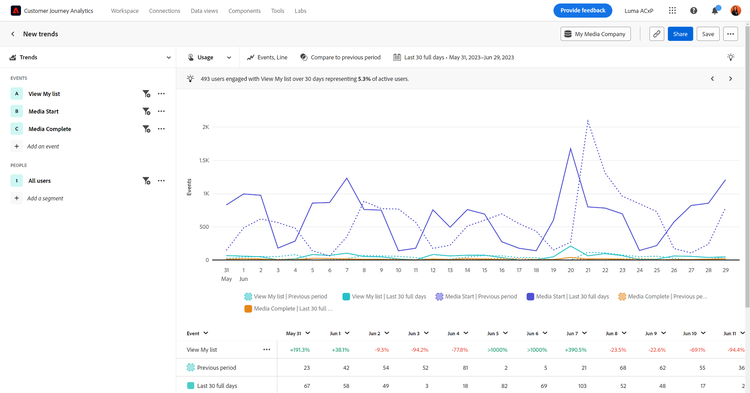The image size is (750, 393).
Task: Toggle Media Start Last 30 full days legend
Action: 567,296
